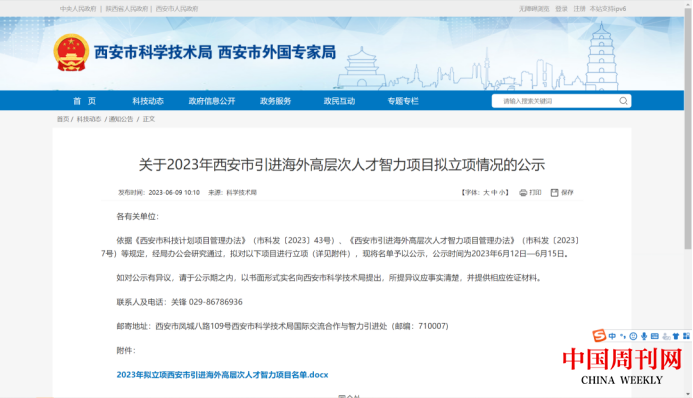
Task: Click 无障碍浏览 link
Action: tap(534, 8)
